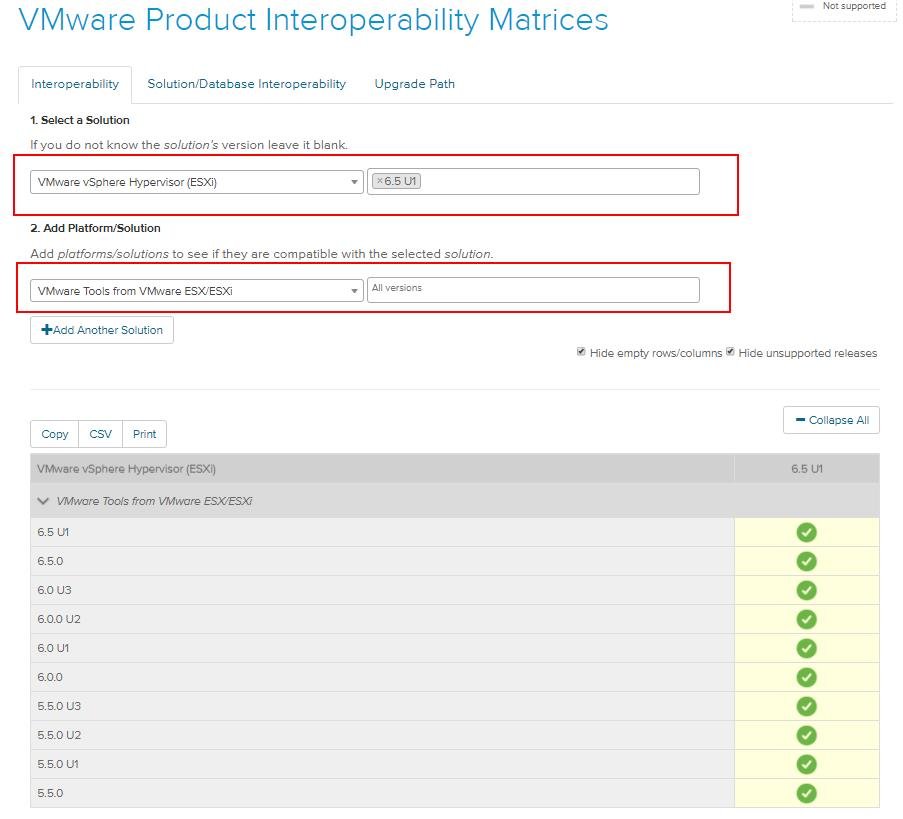
Task: Click the VMware Product Interoperability Matrices heading
Action: pos(313,20)
